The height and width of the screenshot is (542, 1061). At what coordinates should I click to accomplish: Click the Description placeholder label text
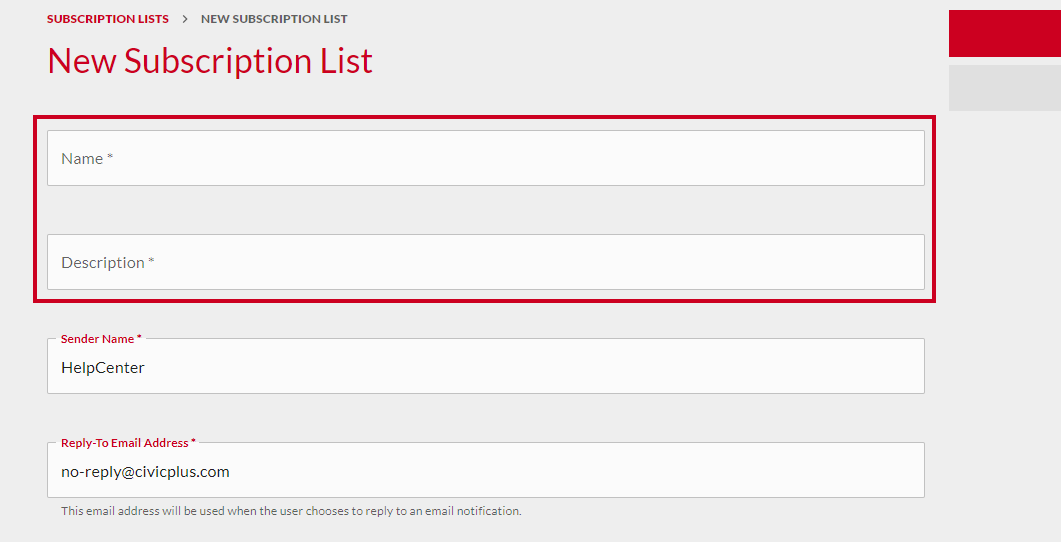[x=103, y=263]
